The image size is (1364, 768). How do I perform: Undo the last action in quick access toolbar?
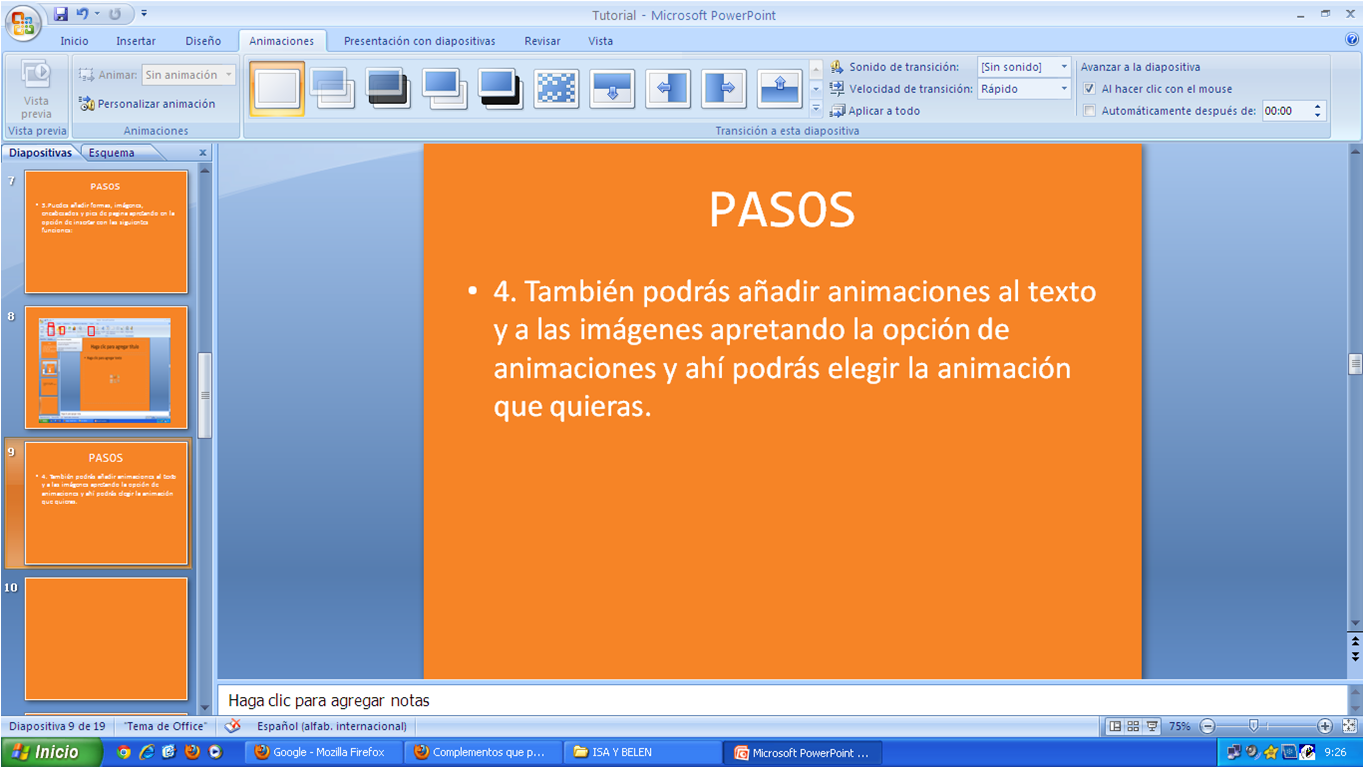click(83, 14)
